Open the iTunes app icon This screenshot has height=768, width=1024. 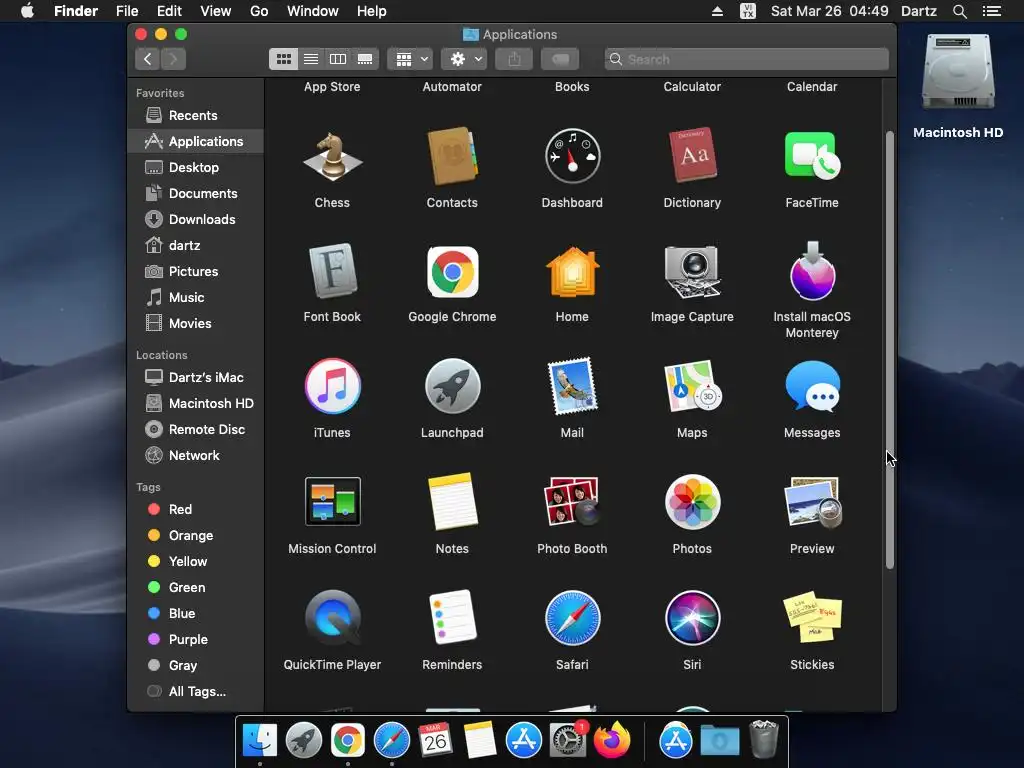[x=332, y=387]
